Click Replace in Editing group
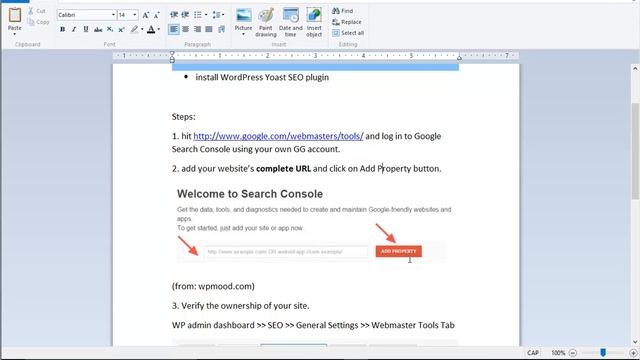The image size is (640, 360). (347, 22)
